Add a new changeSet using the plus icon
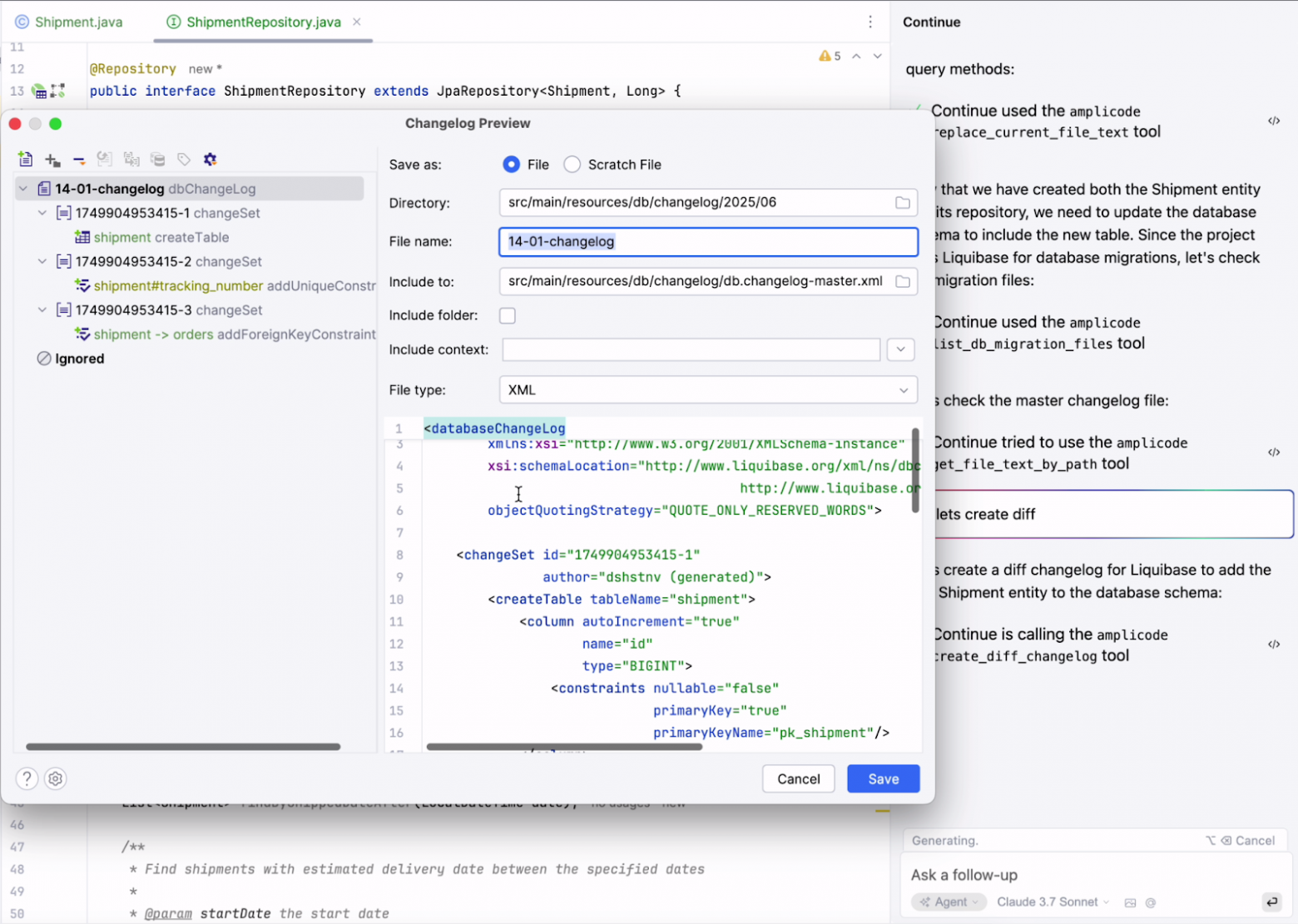This screenshot has width=1298, height=924. pyautogui.click(x=52, y=159)
